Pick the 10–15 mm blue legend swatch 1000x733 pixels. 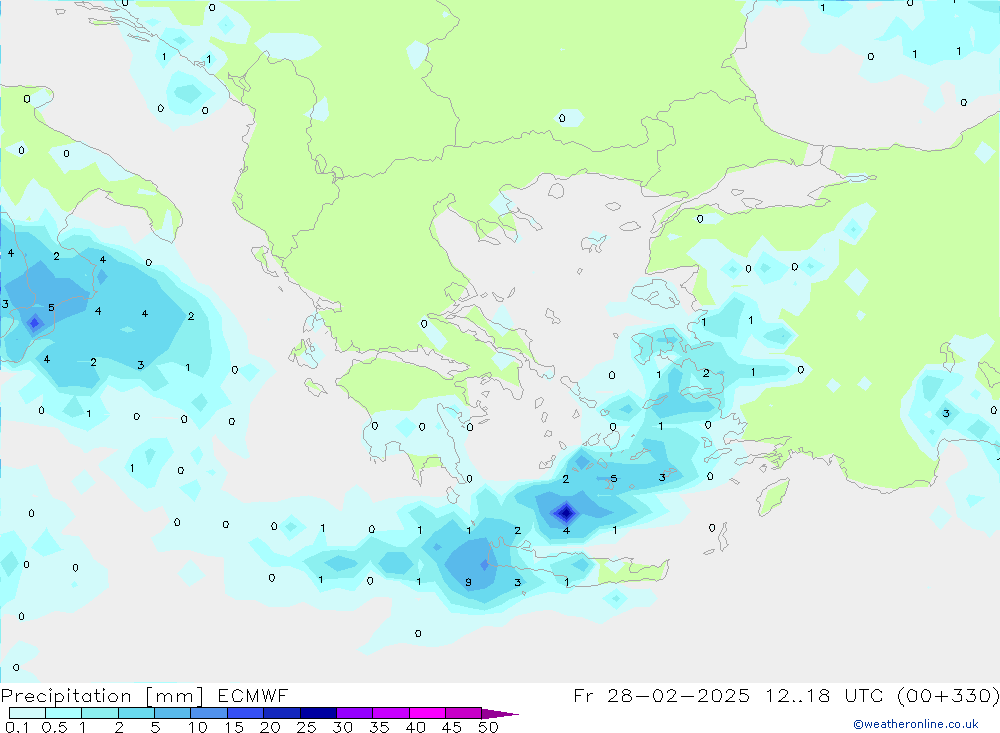pyautogui.click(x=209, y=713)
